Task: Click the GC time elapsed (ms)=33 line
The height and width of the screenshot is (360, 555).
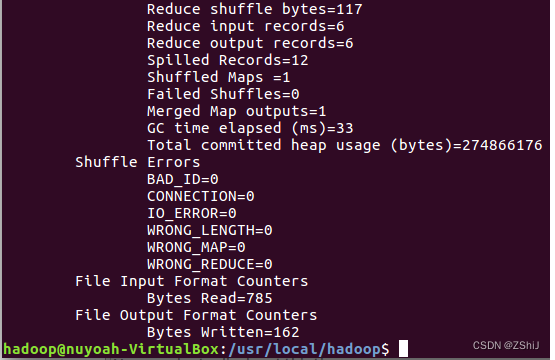Action: 250,128
